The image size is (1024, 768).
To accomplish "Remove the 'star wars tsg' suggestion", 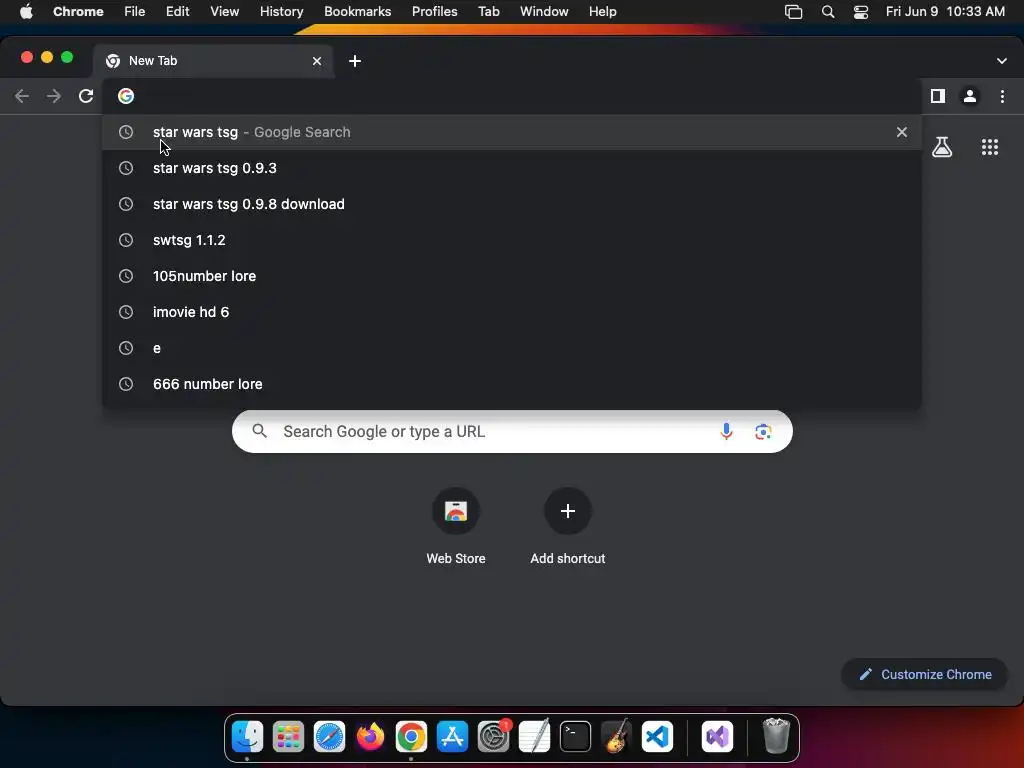I will [x=902, y=132].
